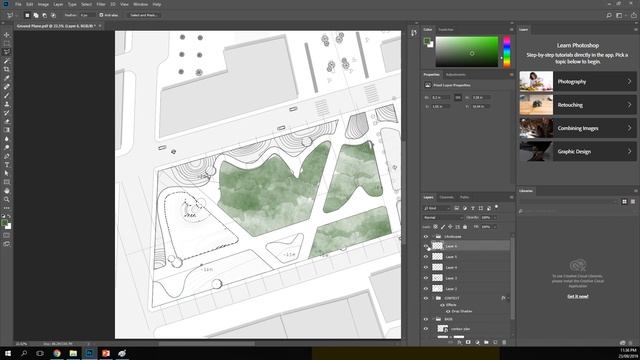Image resolution: width=640 pixels, height=360 pixels.
Task: Hide Layer 4 with its eye icon
Action: click(x=426, y=267)
